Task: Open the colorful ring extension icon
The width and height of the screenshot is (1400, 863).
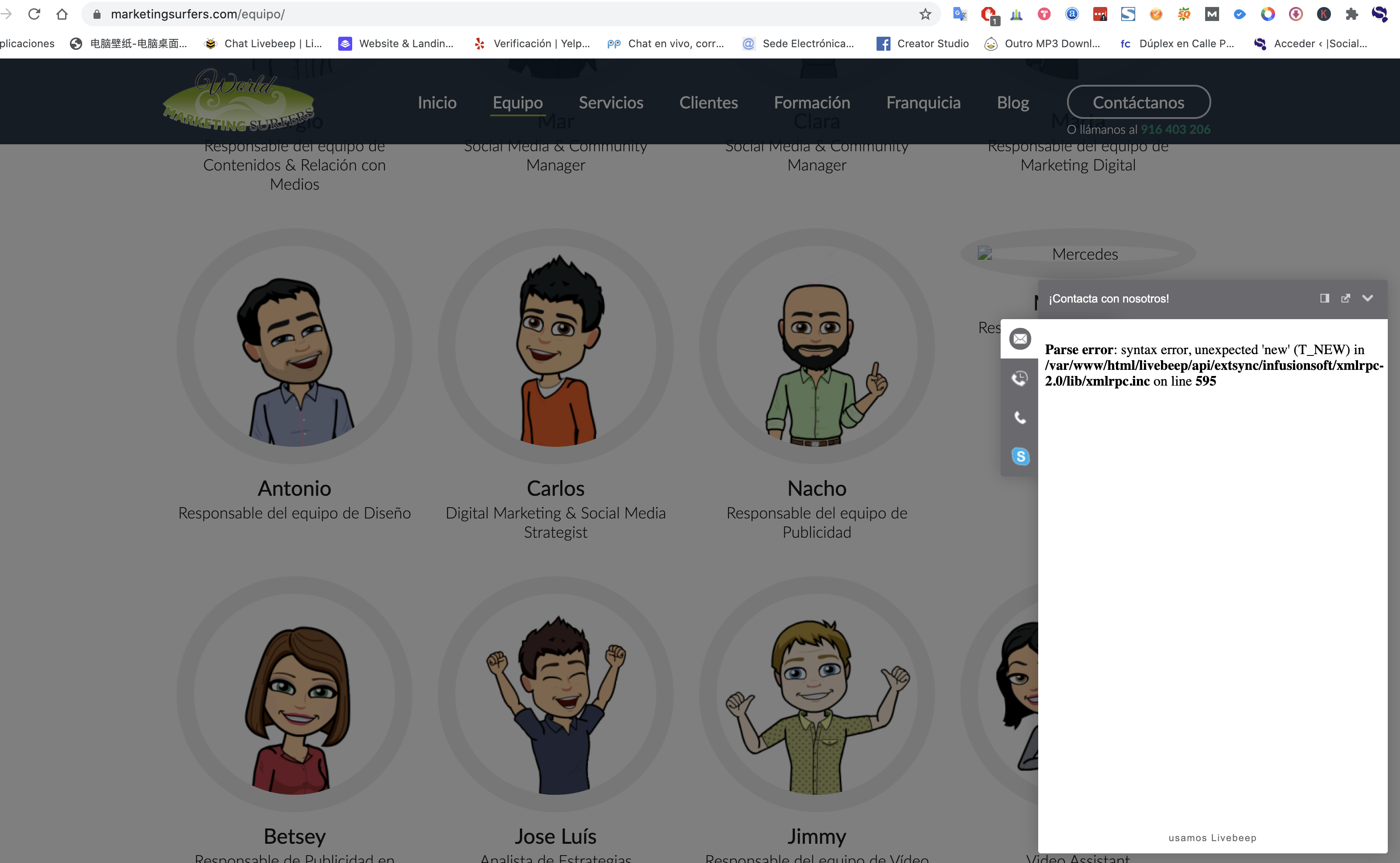Action: point(1268,14)
